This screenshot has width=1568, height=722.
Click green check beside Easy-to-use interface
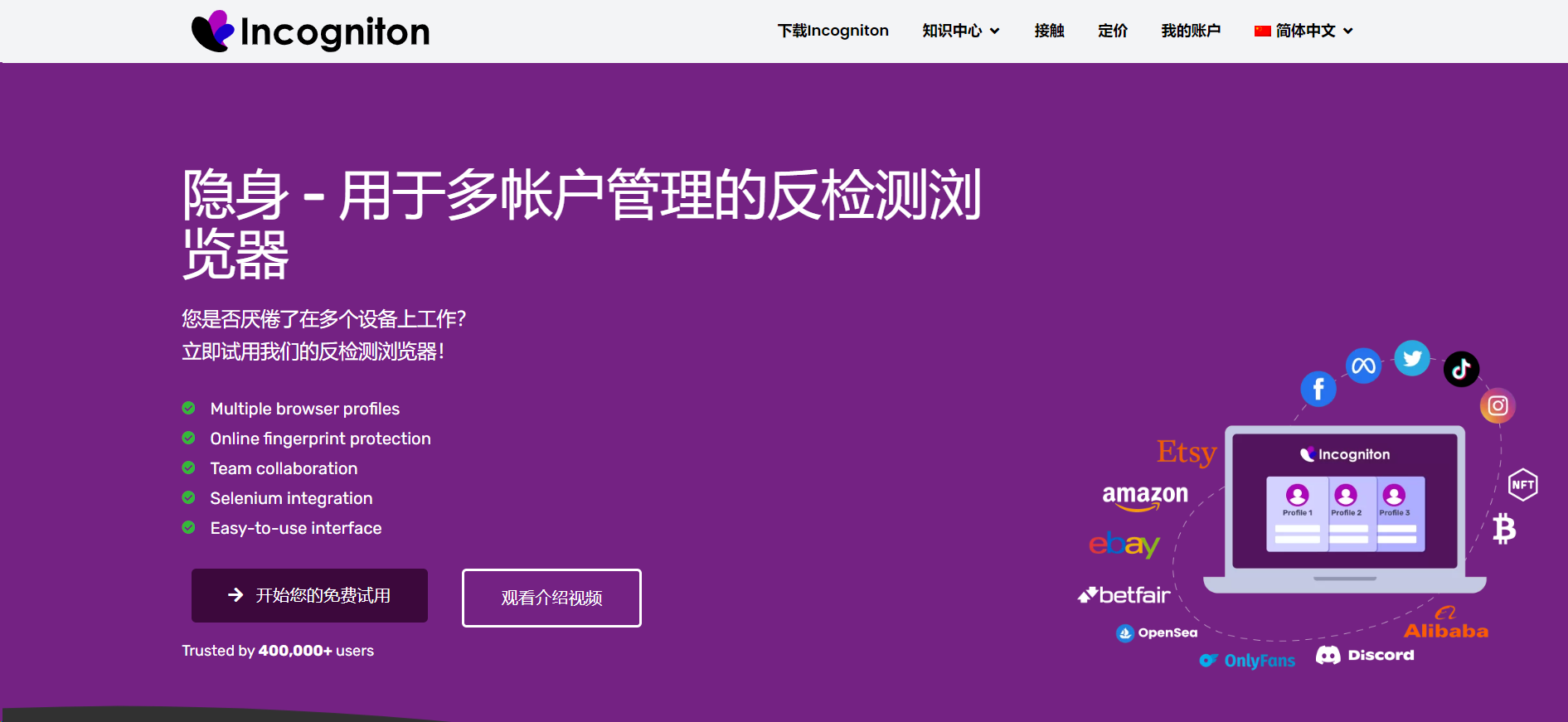click(x=188, y=527)
